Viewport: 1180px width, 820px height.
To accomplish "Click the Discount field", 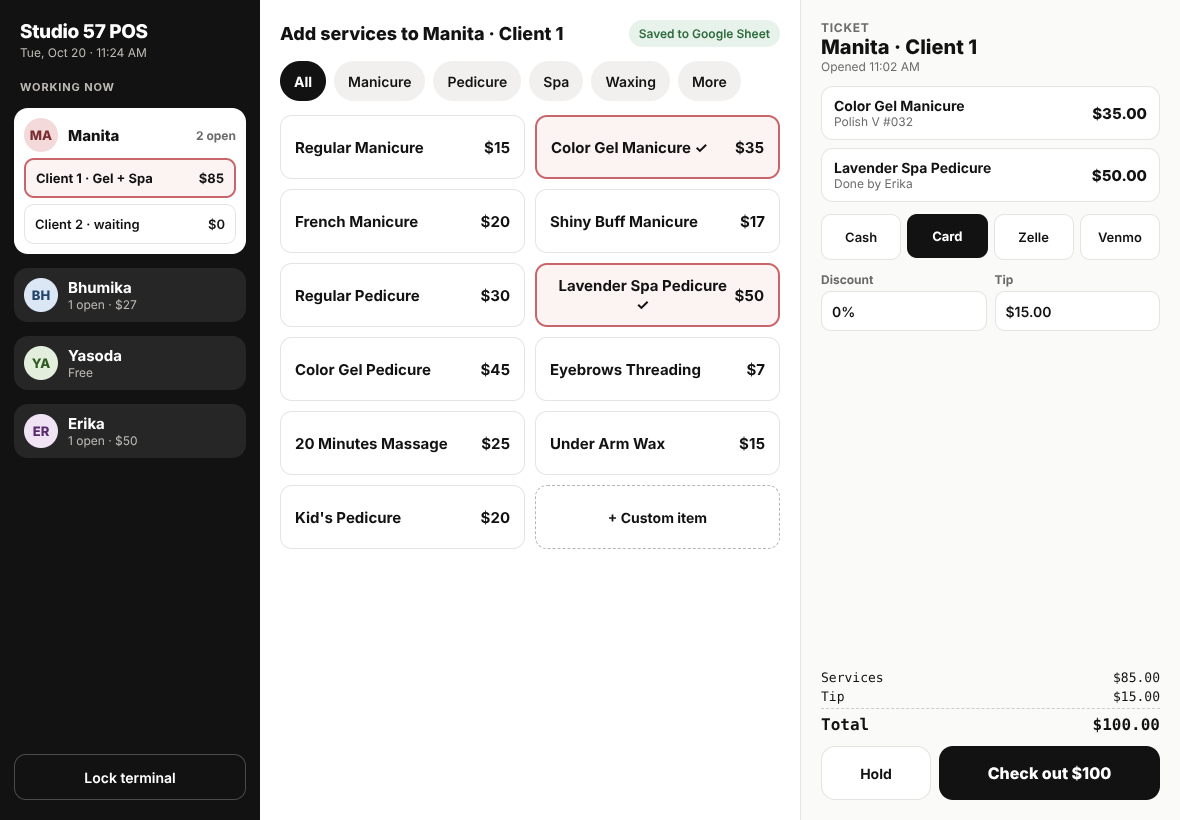I will tap(903, 311).
